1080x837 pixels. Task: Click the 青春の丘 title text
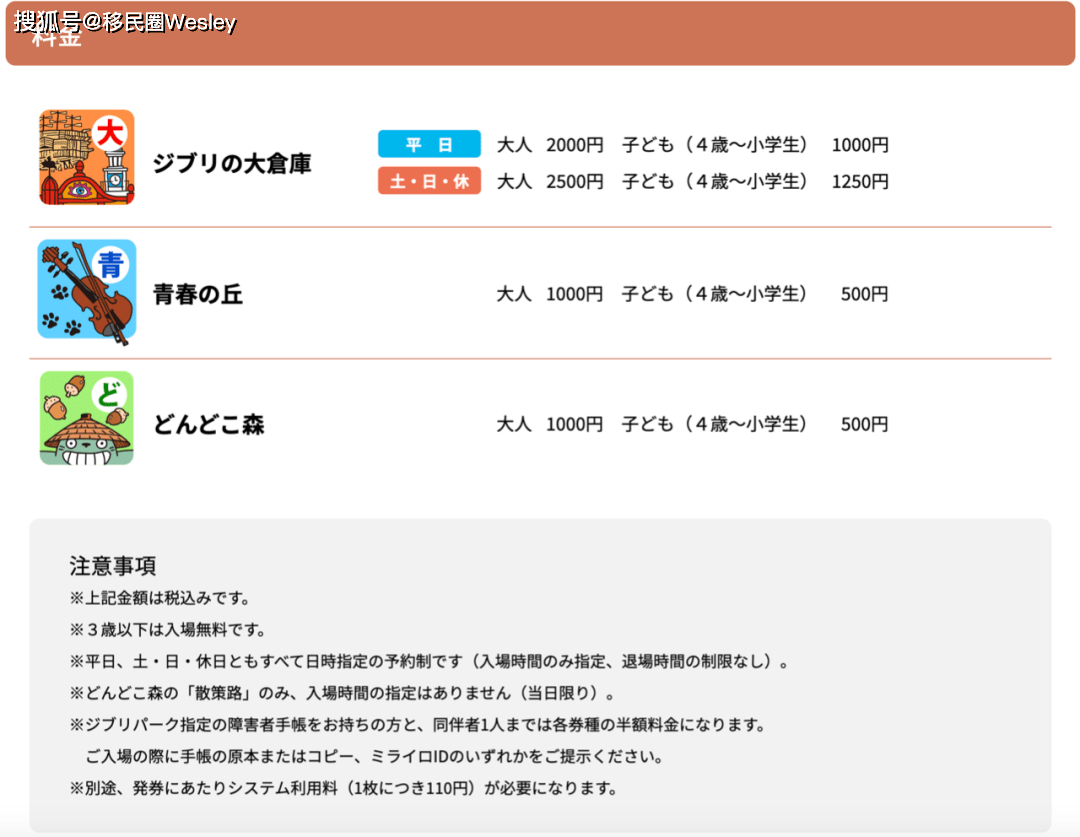coord(198,294)
